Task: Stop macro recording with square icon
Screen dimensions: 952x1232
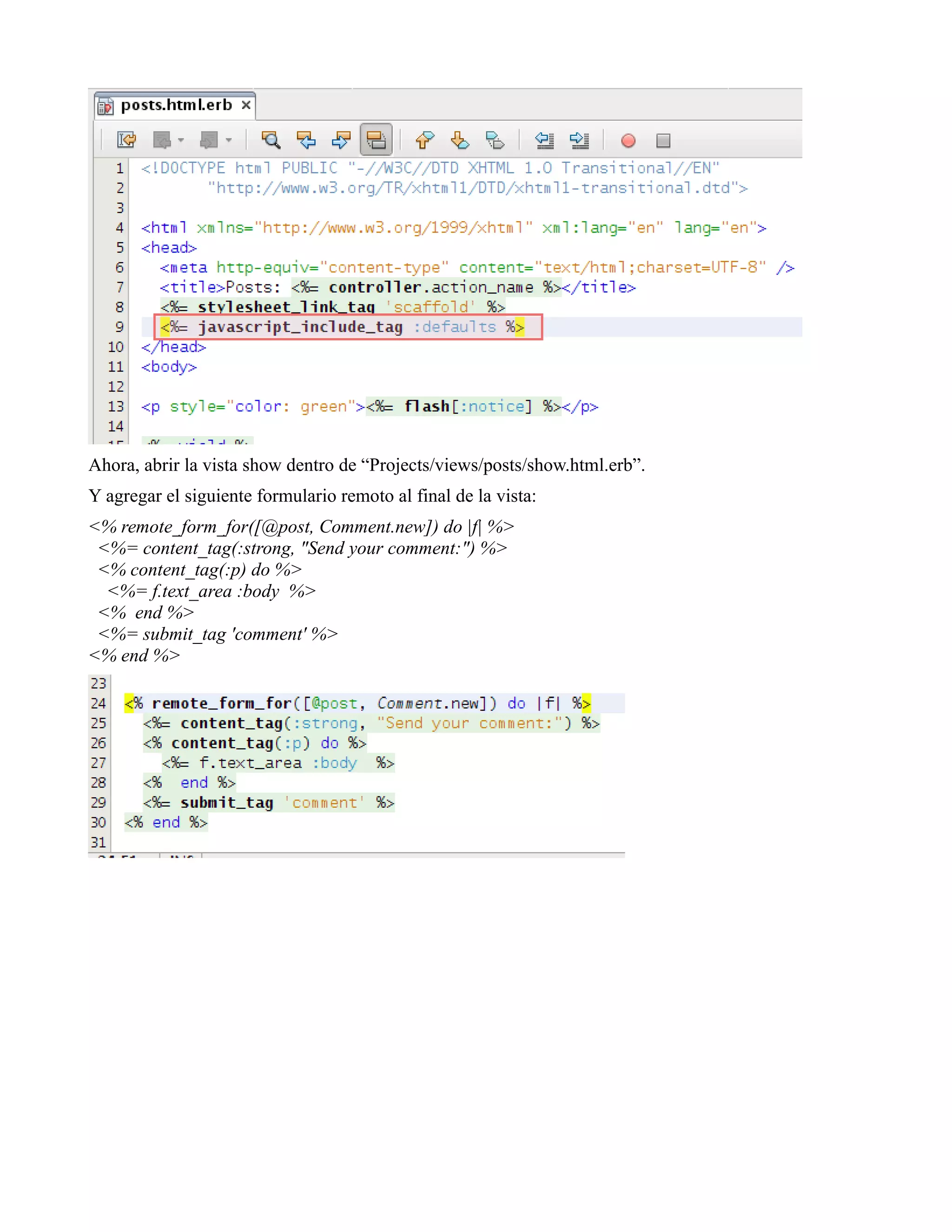Action: (x=663, y=140)
